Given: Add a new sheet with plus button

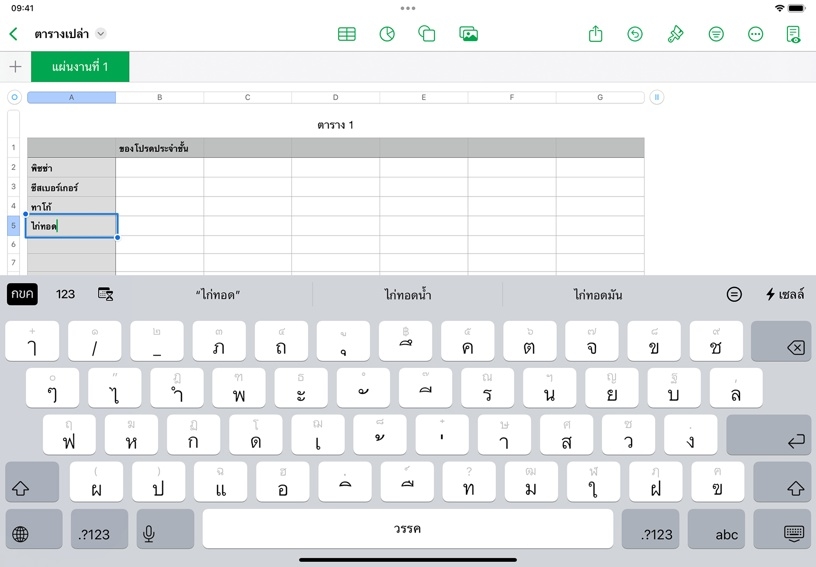Looking at the screenshot, I should pyautogui.click(x=15, y=67).
